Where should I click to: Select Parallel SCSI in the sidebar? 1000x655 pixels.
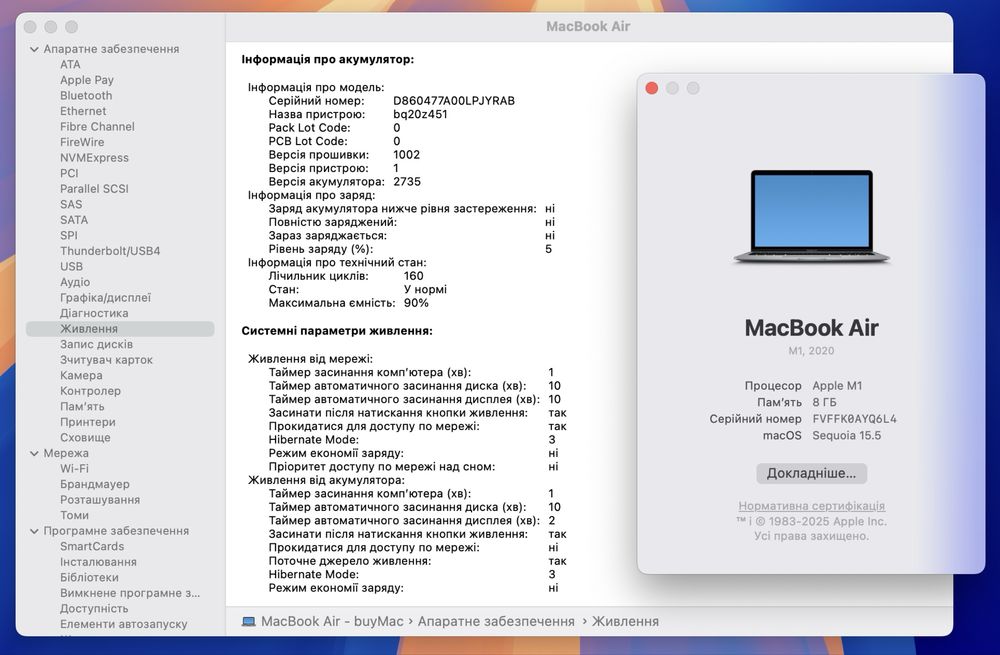point(94,189)
